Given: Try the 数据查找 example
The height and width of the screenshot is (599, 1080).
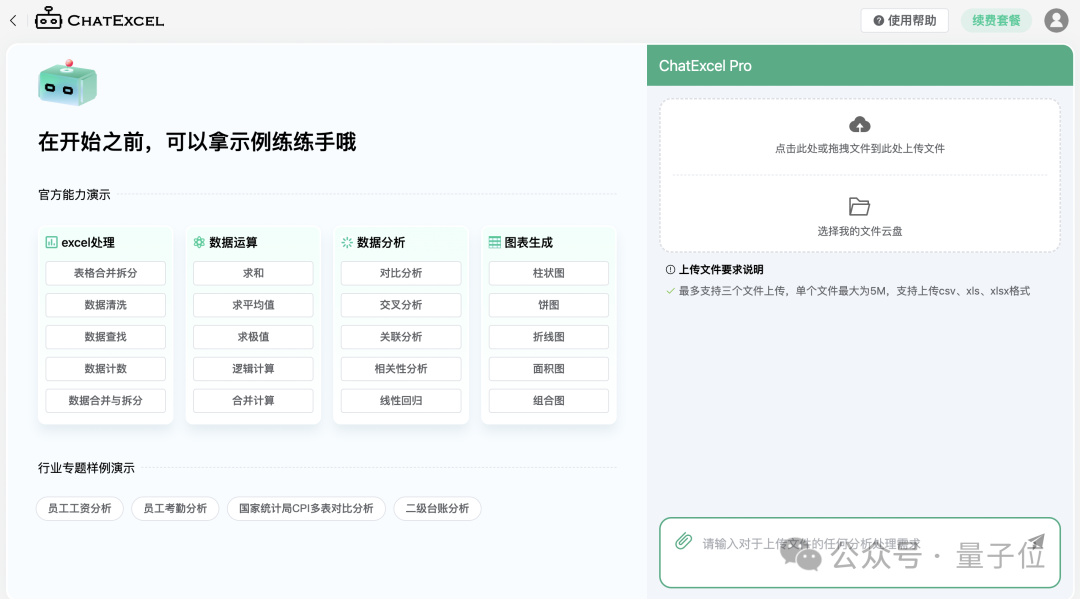Looking at the screenshot, I should pos(105,337).
